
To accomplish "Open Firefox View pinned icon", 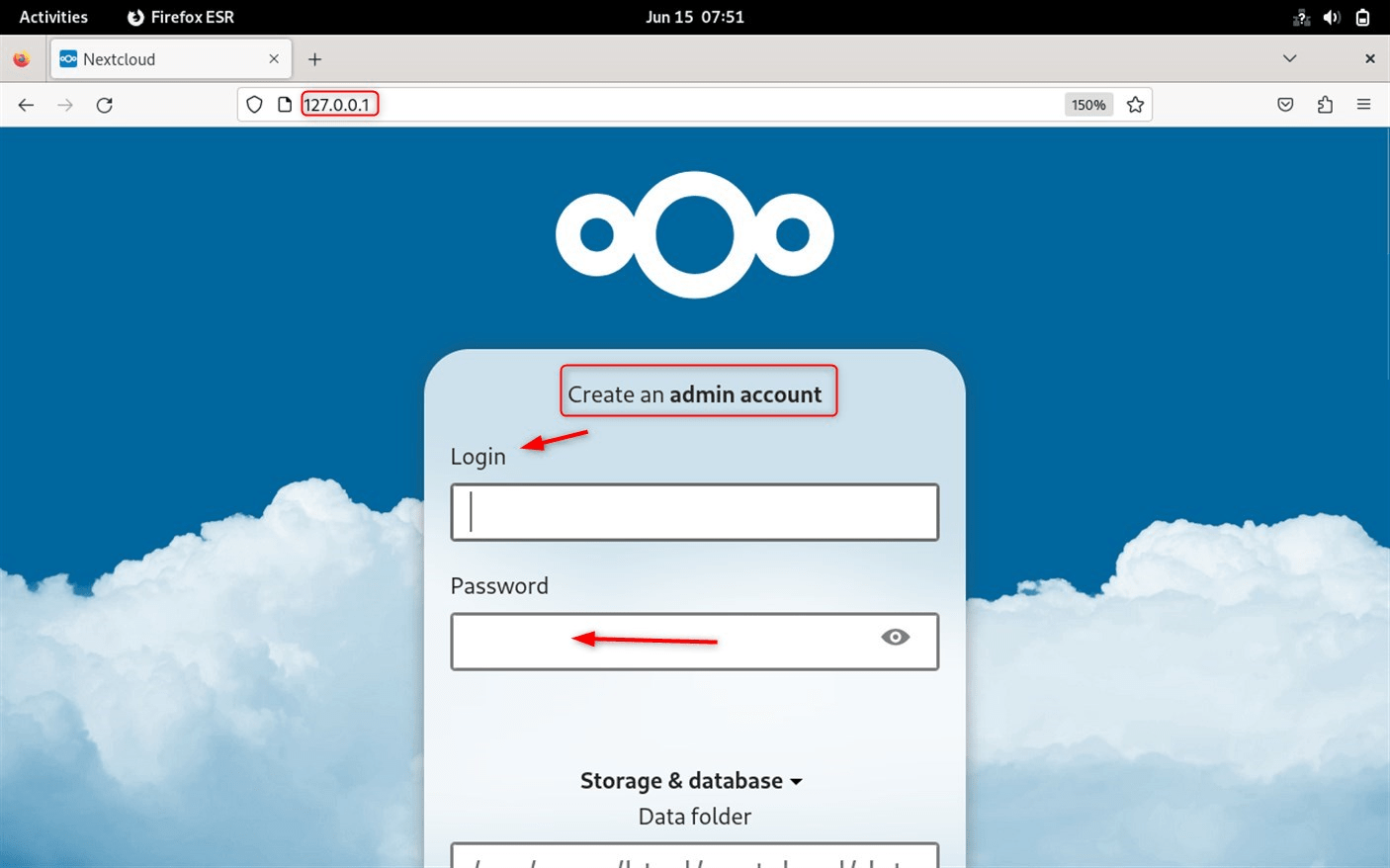I will tap(21, 59).
